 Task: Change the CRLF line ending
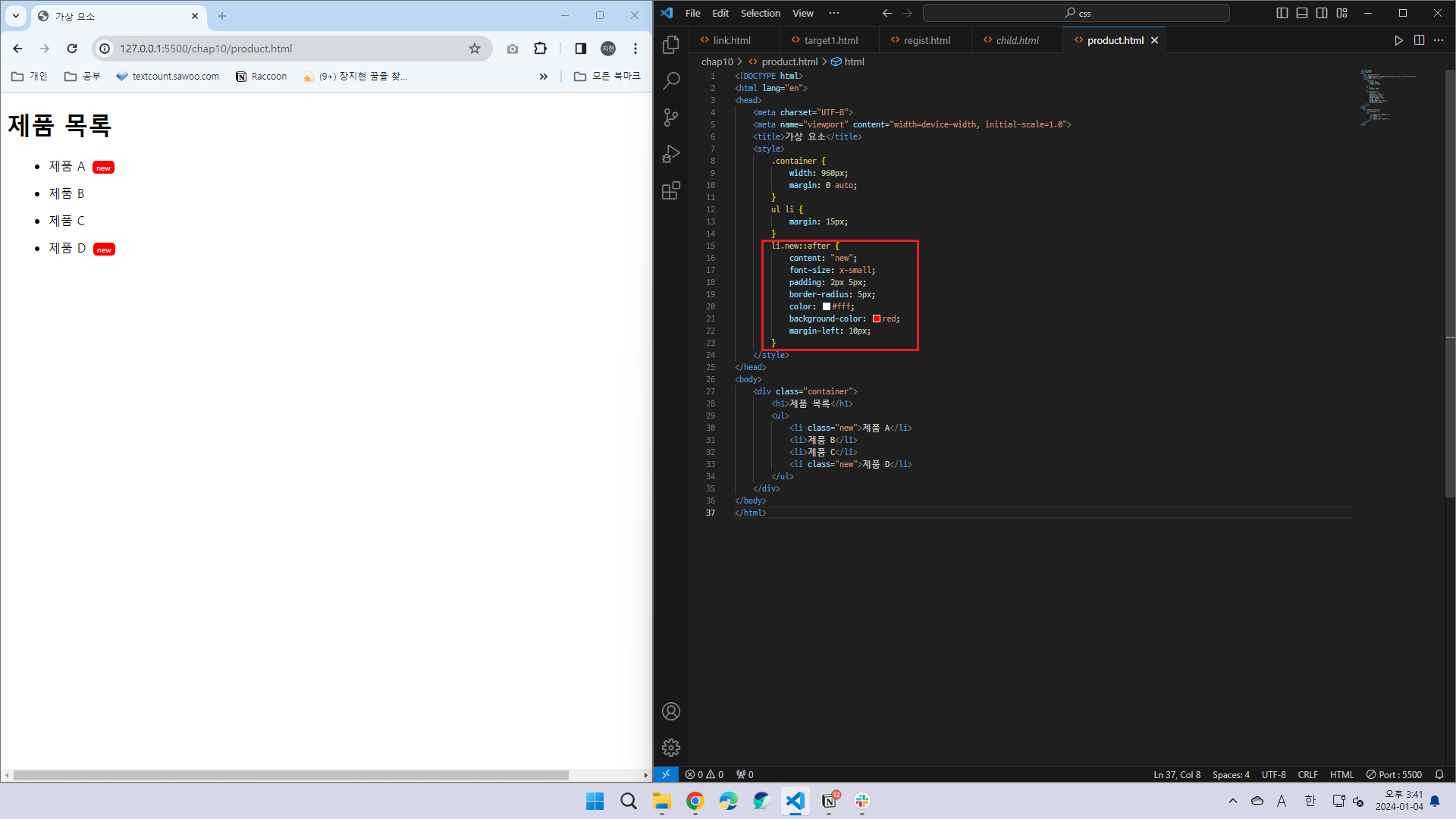tap(1307, 774)
